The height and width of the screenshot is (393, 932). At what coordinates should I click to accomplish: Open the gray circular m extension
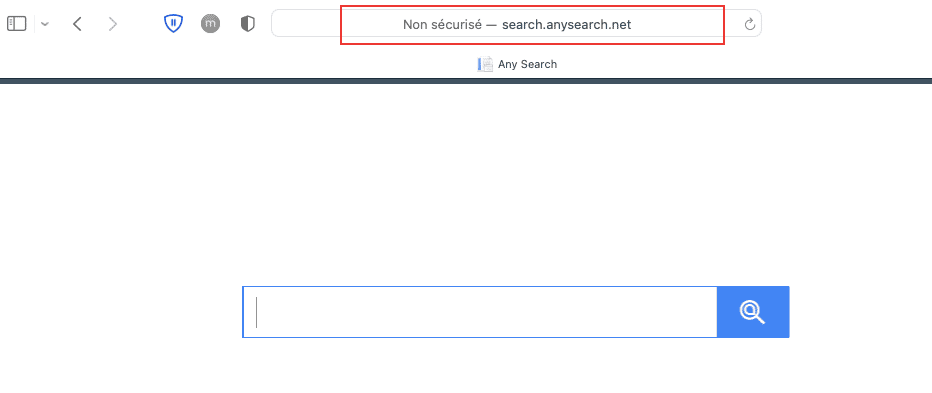point(210,24)
